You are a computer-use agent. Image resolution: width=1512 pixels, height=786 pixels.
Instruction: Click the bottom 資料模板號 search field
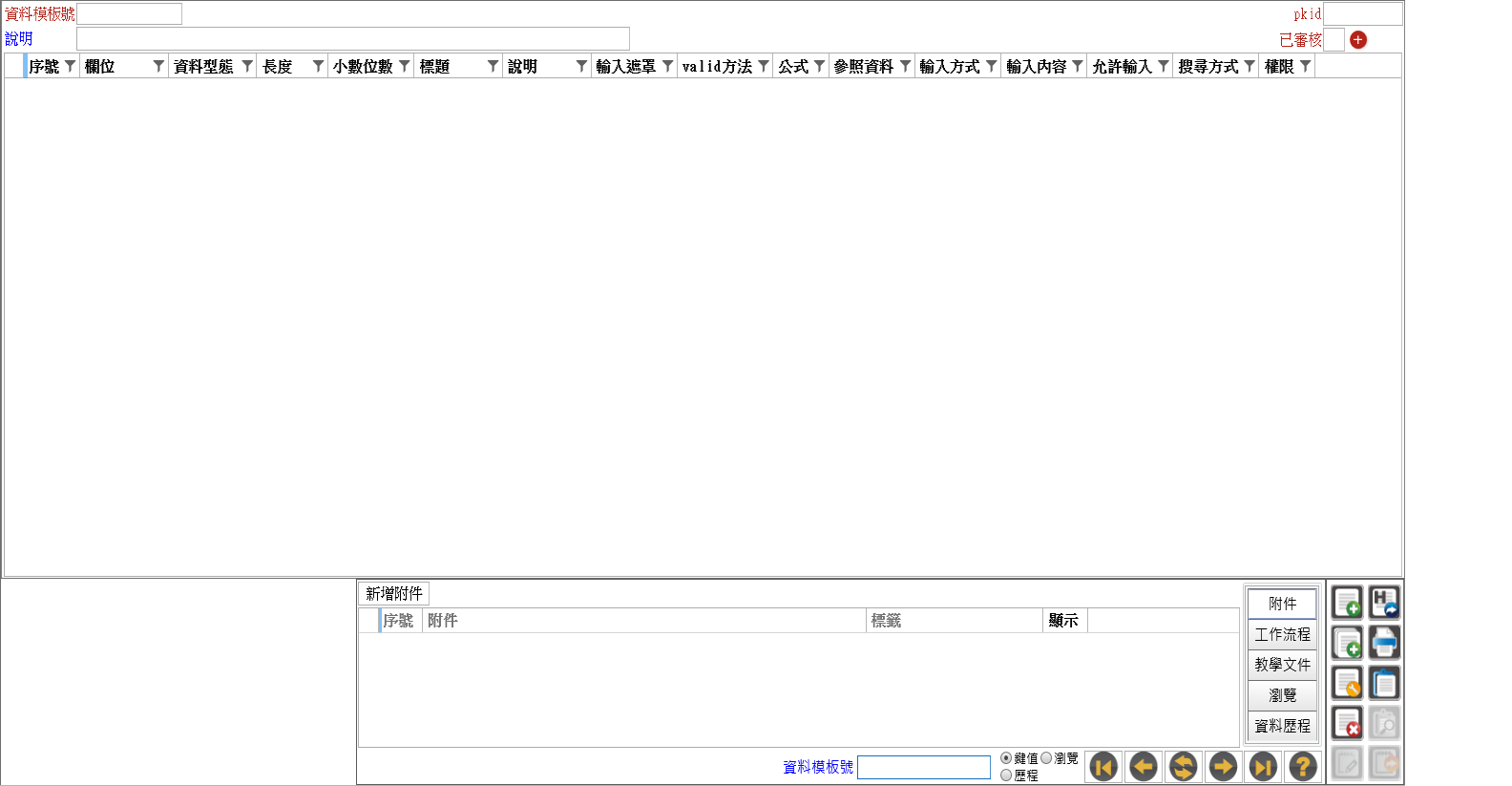tap(924, 767)
